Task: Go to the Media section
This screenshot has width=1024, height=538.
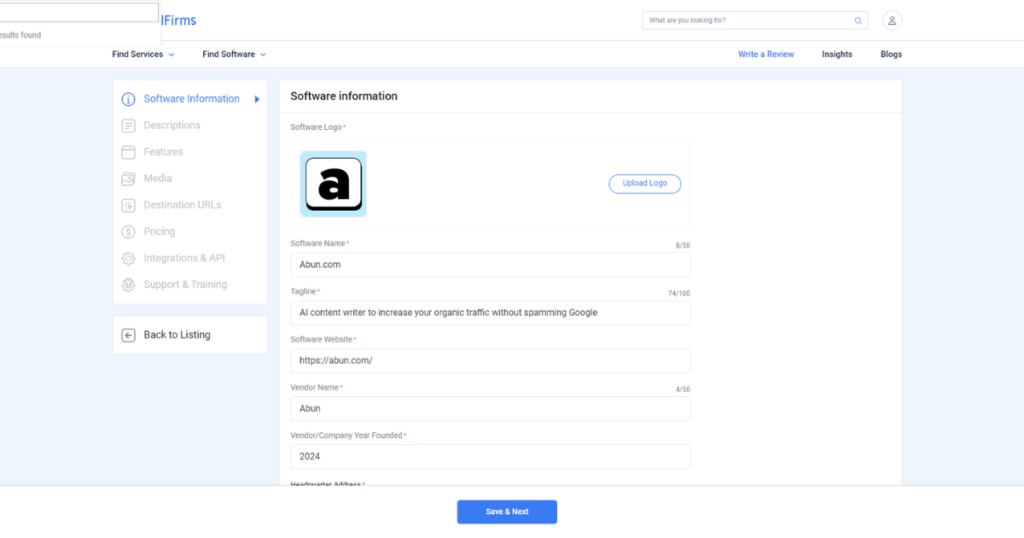Action: (x=157, y=178)
